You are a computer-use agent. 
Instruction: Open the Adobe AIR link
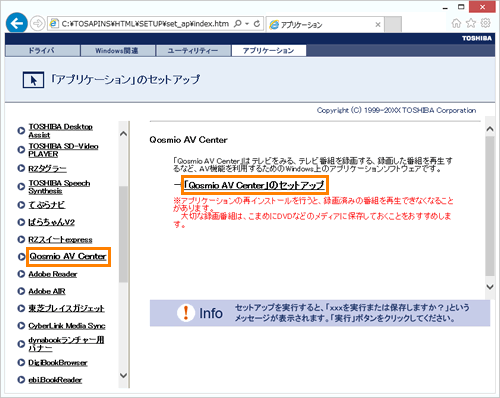click(47, 291)
